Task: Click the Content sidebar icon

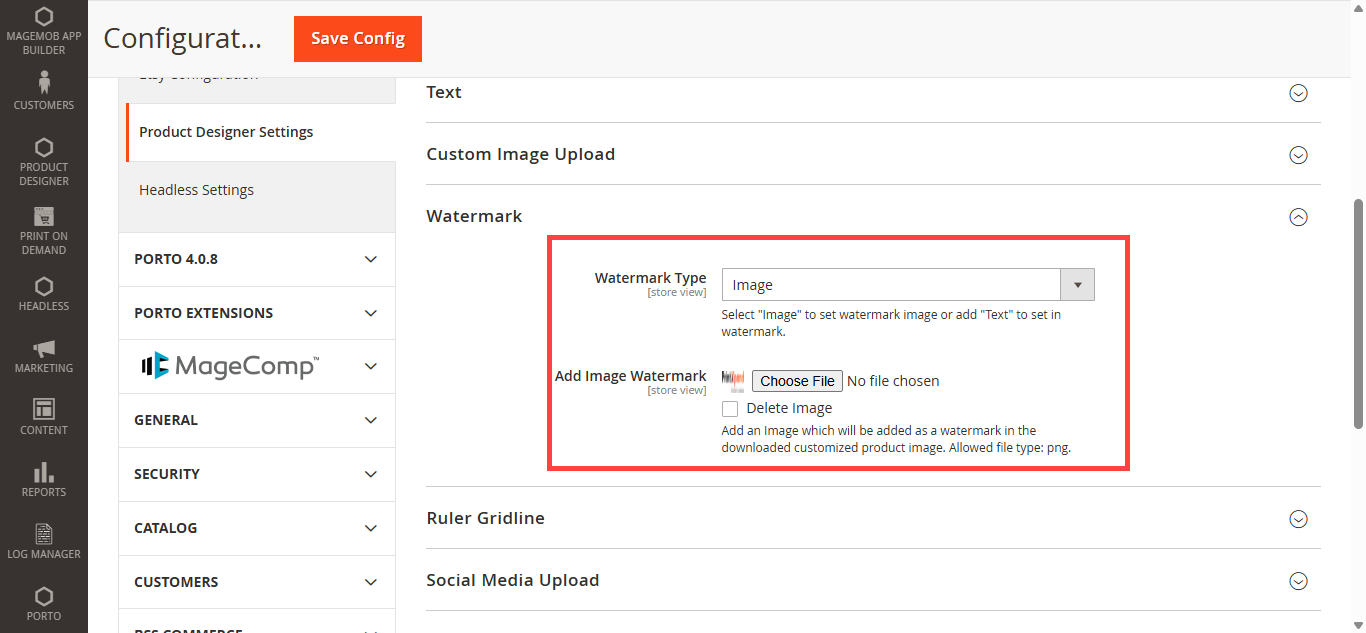Action: point(44,409)
